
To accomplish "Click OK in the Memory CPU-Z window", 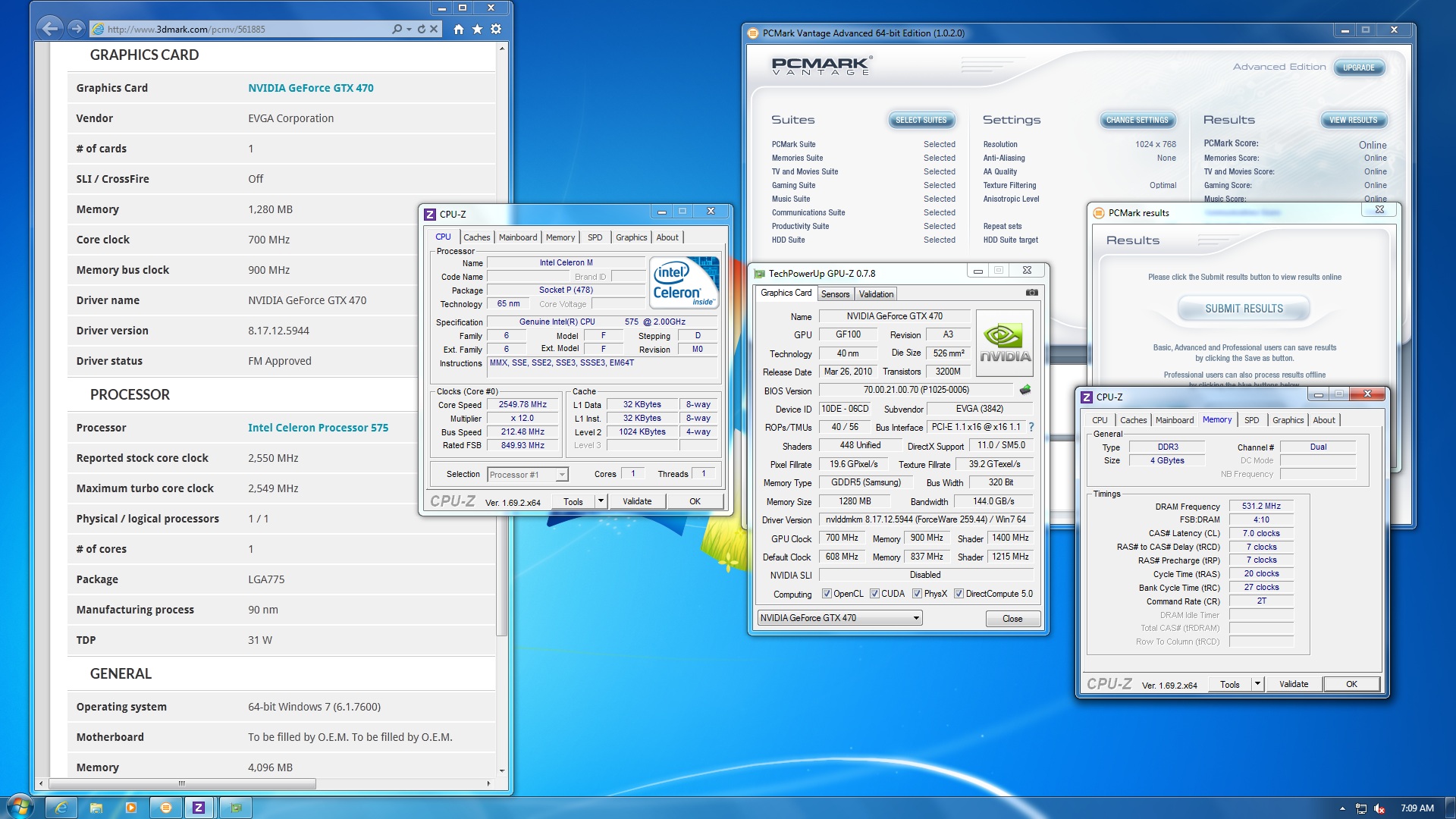I will [x=1351, y=684].
